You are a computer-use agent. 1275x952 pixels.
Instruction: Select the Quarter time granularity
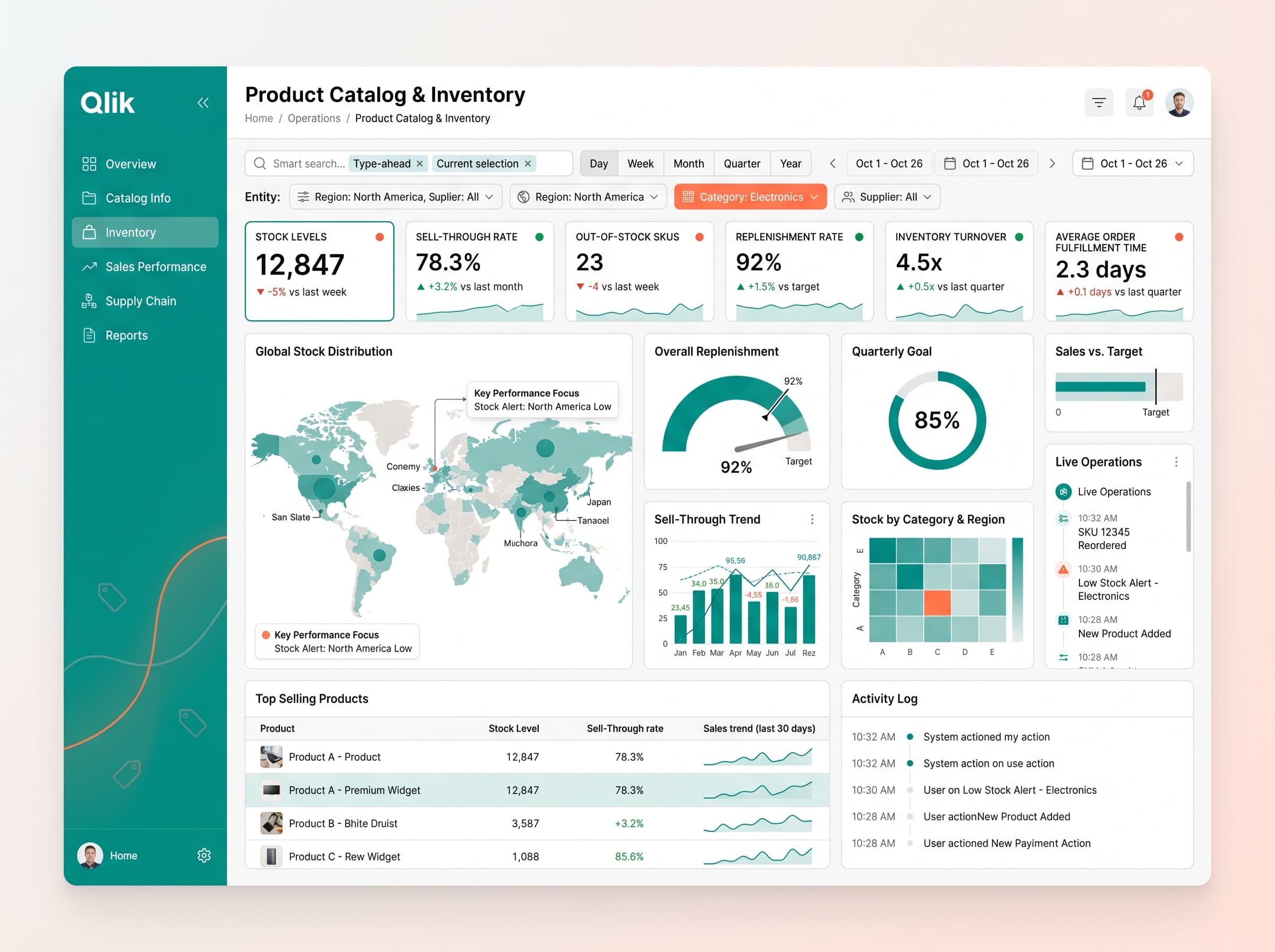[x=742, y=164]
